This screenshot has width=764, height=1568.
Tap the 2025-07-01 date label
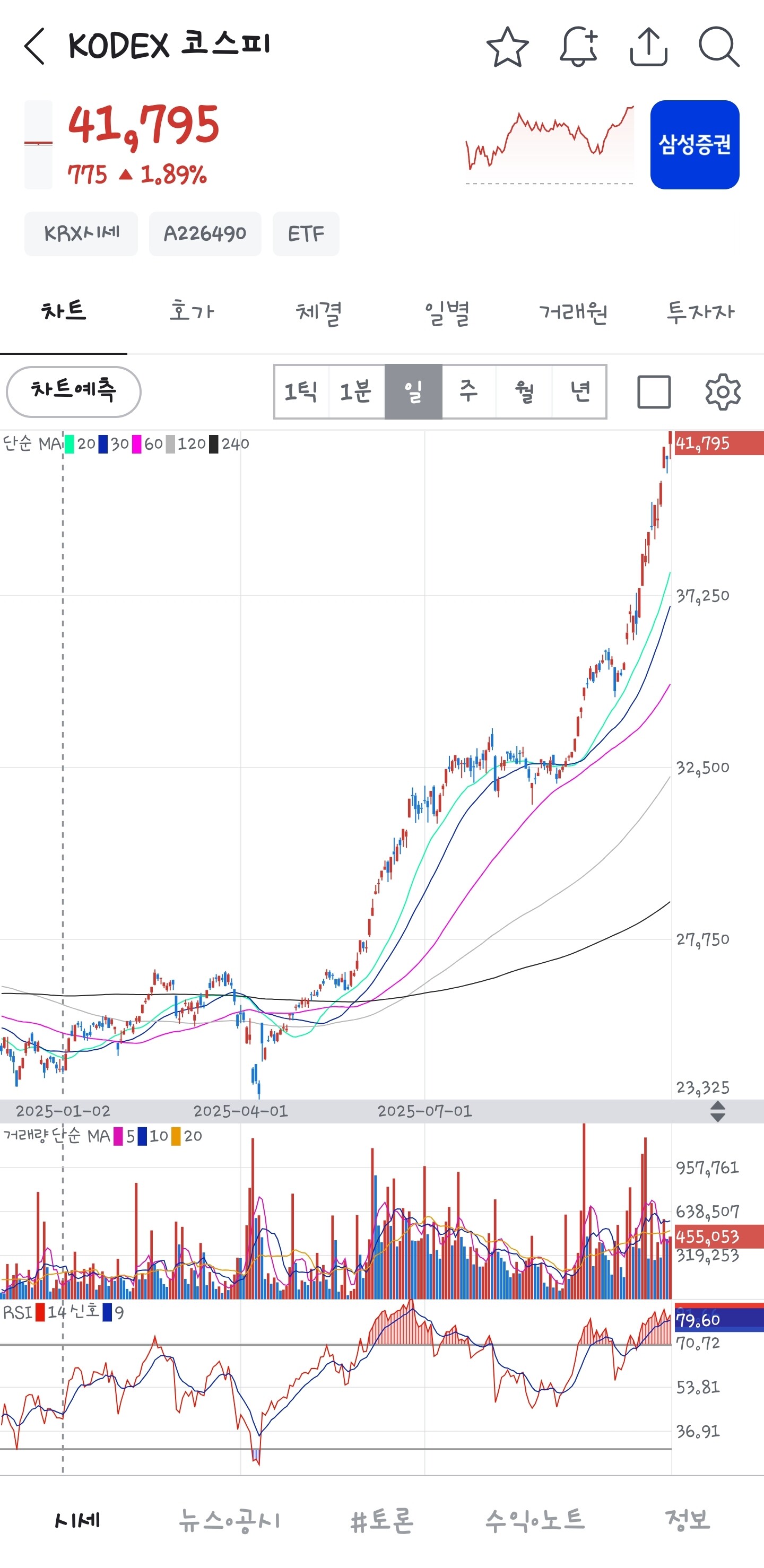(425, 1111)
